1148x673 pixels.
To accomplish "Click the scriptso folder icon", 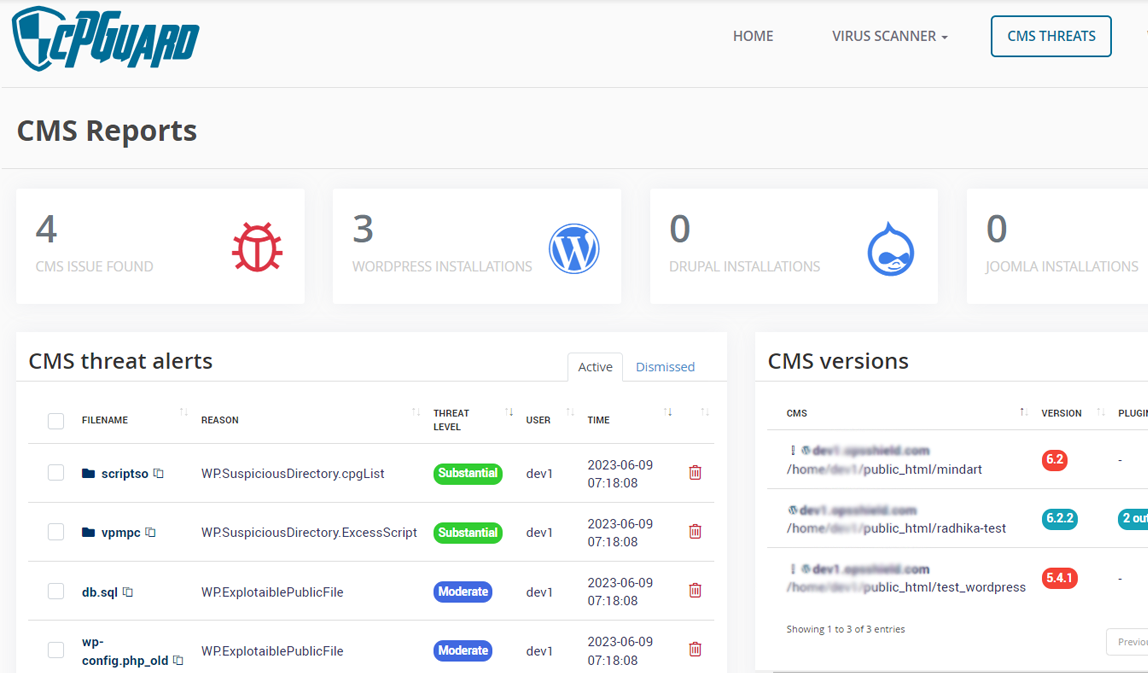I will point(89,474).
